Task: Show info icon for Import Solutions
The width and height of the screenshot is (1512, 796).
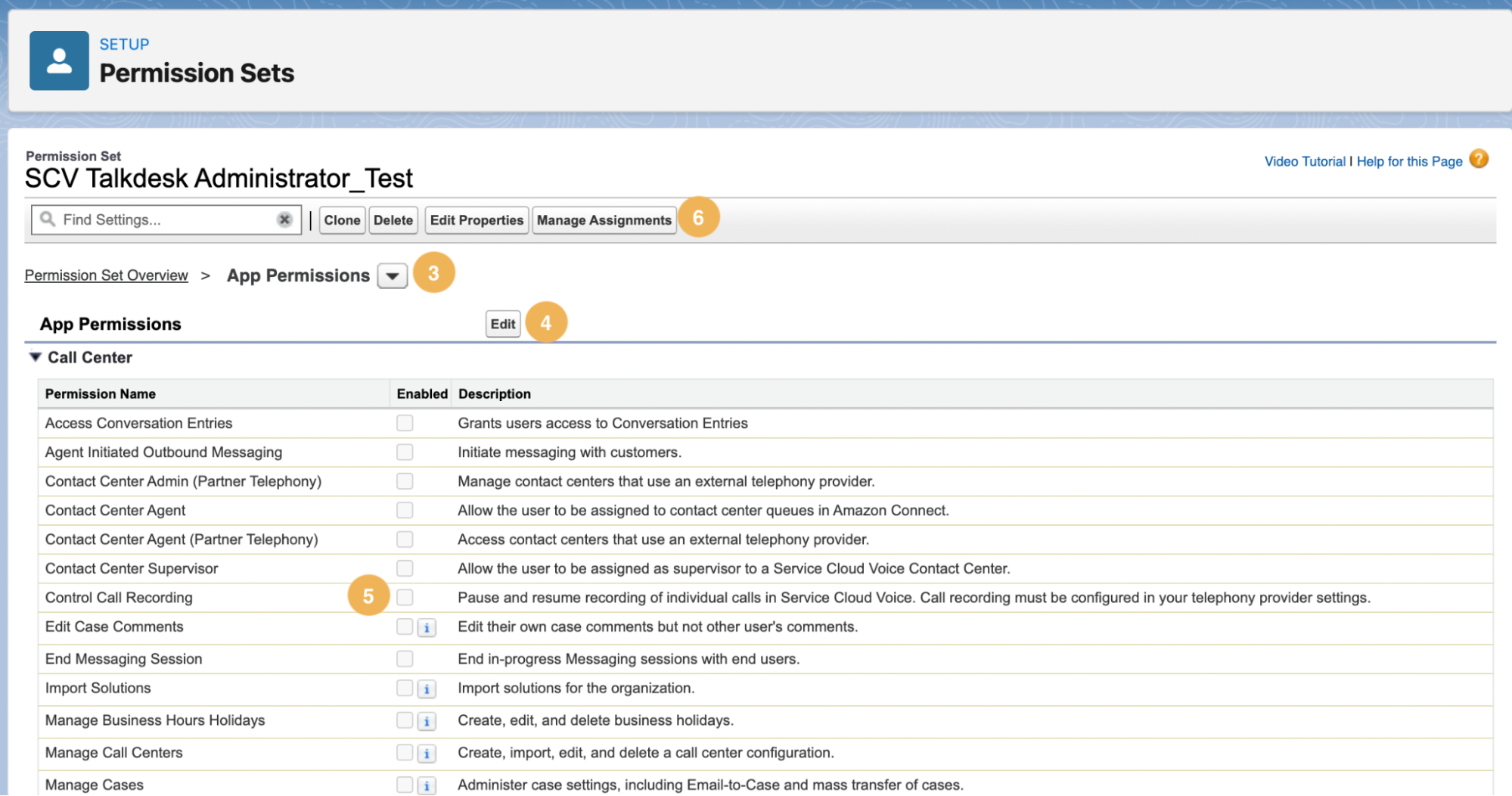Action: 427,689
